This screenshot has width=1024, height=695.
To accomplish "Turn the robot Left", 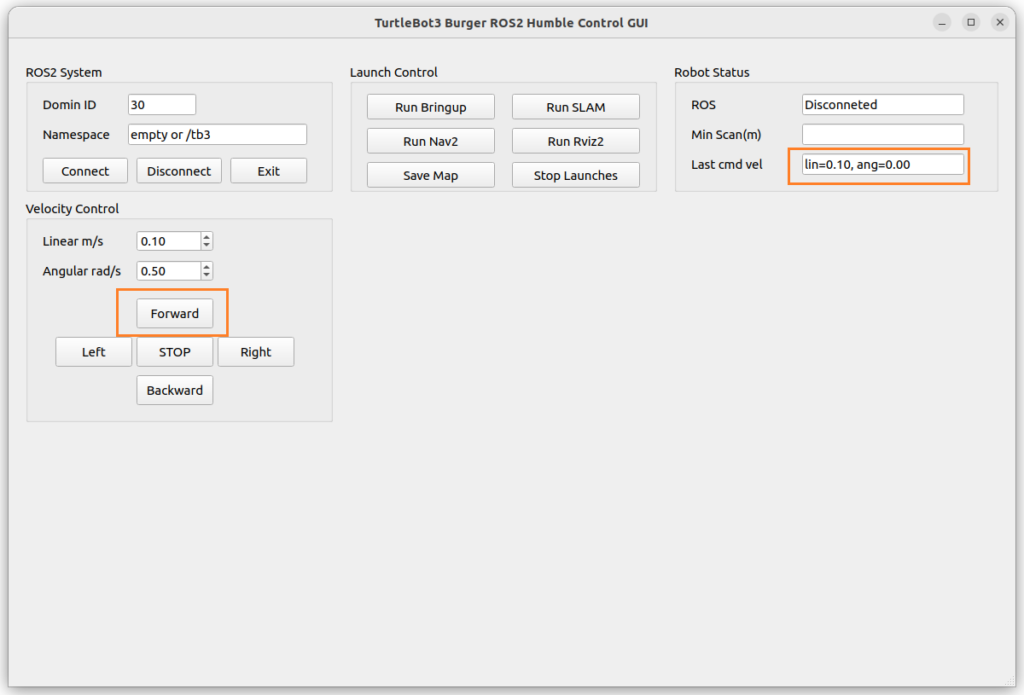I will pyautogui.click(x=93, y=352).
